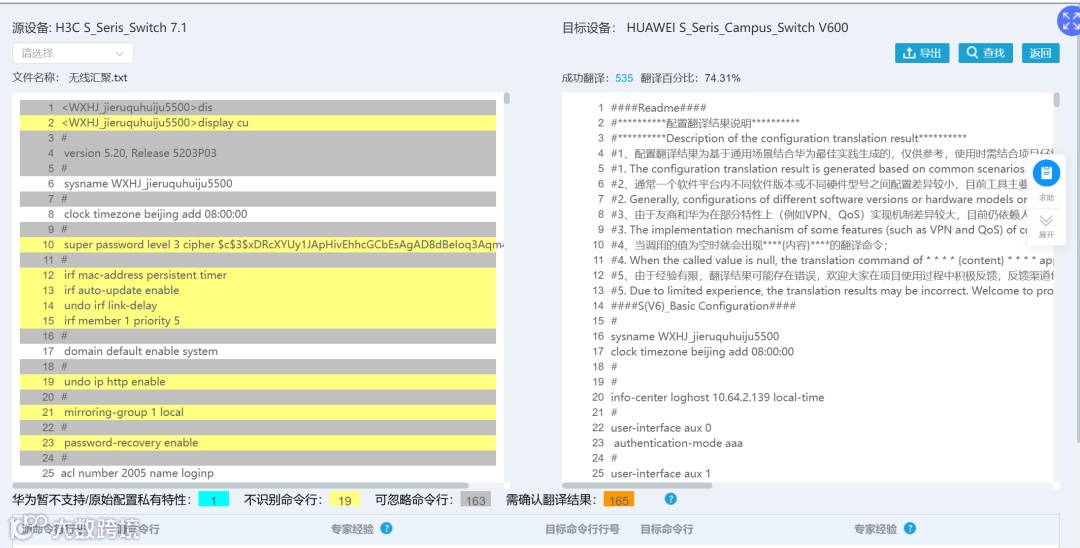This screenshot has height=548, width=1080.
Task: Click the yellow unrecognized-commands swatch showing 19
Action: pyautogui.click(x=345, y=500)
